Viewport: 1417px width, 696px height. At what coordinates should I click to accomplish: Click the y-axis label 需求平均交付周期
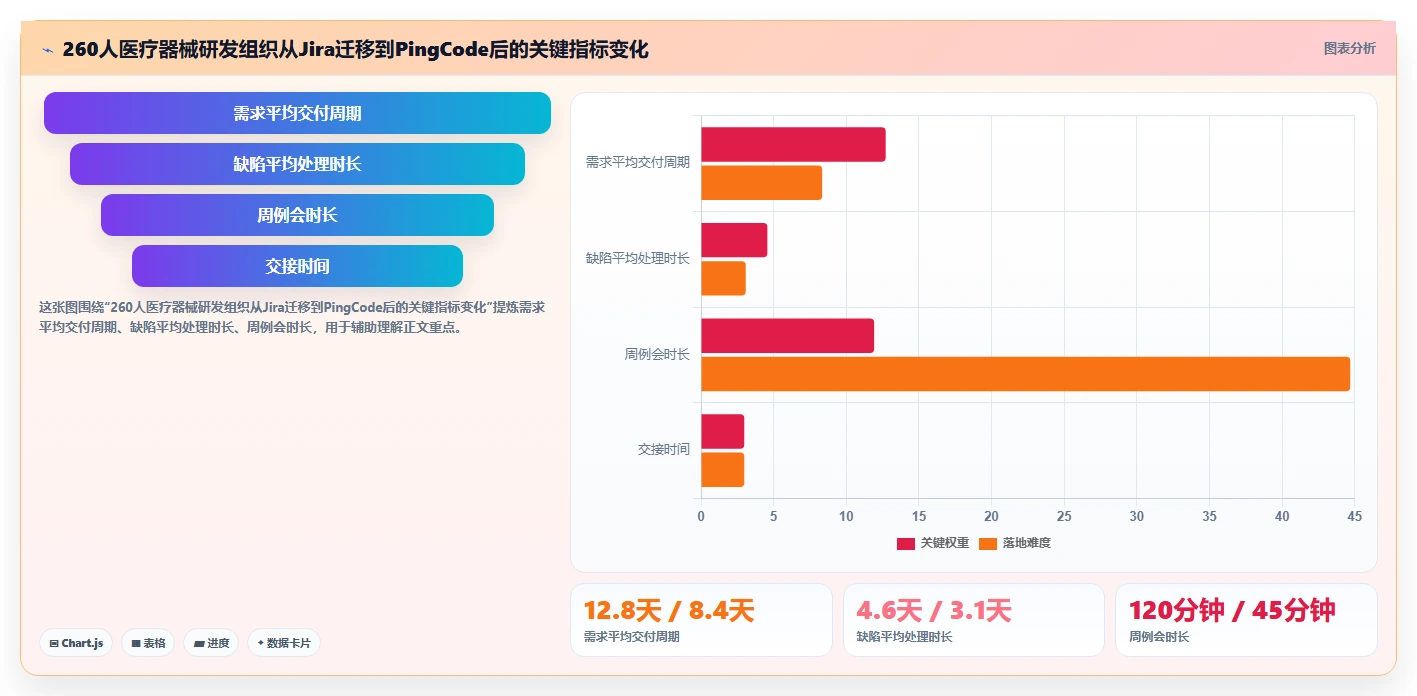pyautogui.click(x=637, y=163)
